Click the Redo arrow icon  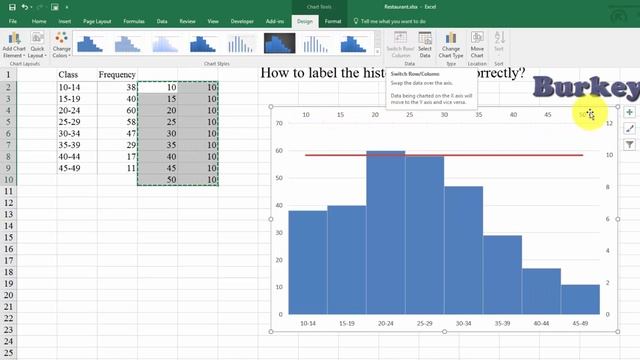pos(40,7)
